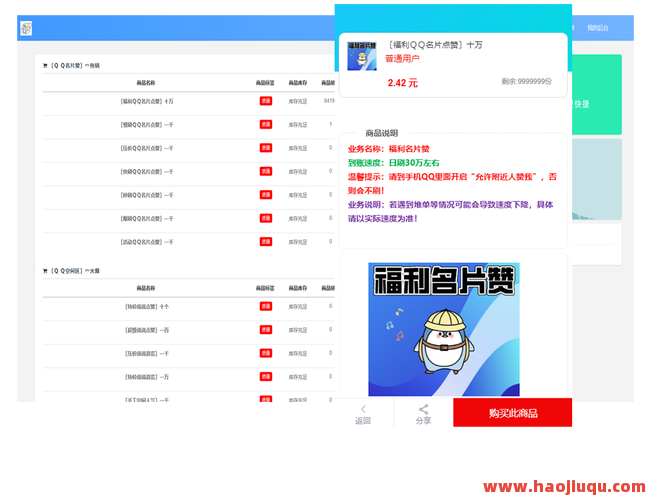Viewport: 651px width, 500px height.
Task: Open the large 福利名片赞 penguin image
Action: pyautogui.click(x=444, y=329)
